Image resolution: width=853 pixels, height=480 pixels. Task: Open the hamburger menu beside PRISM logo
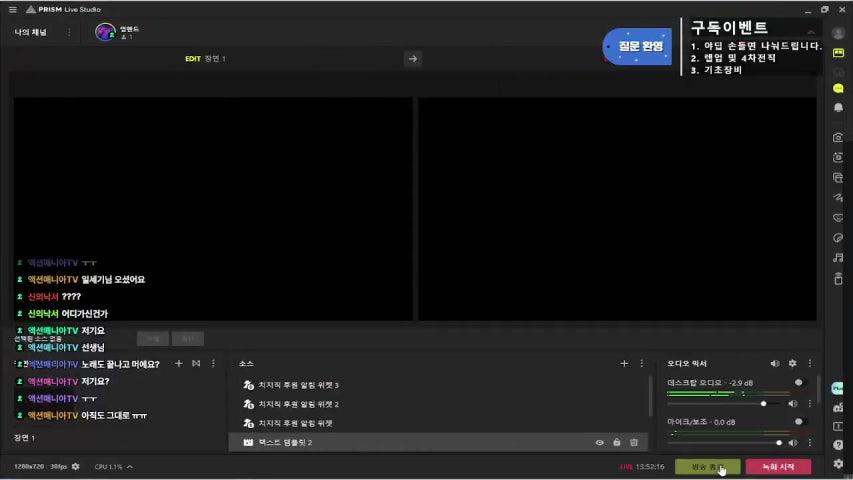(x=12, y=9)
